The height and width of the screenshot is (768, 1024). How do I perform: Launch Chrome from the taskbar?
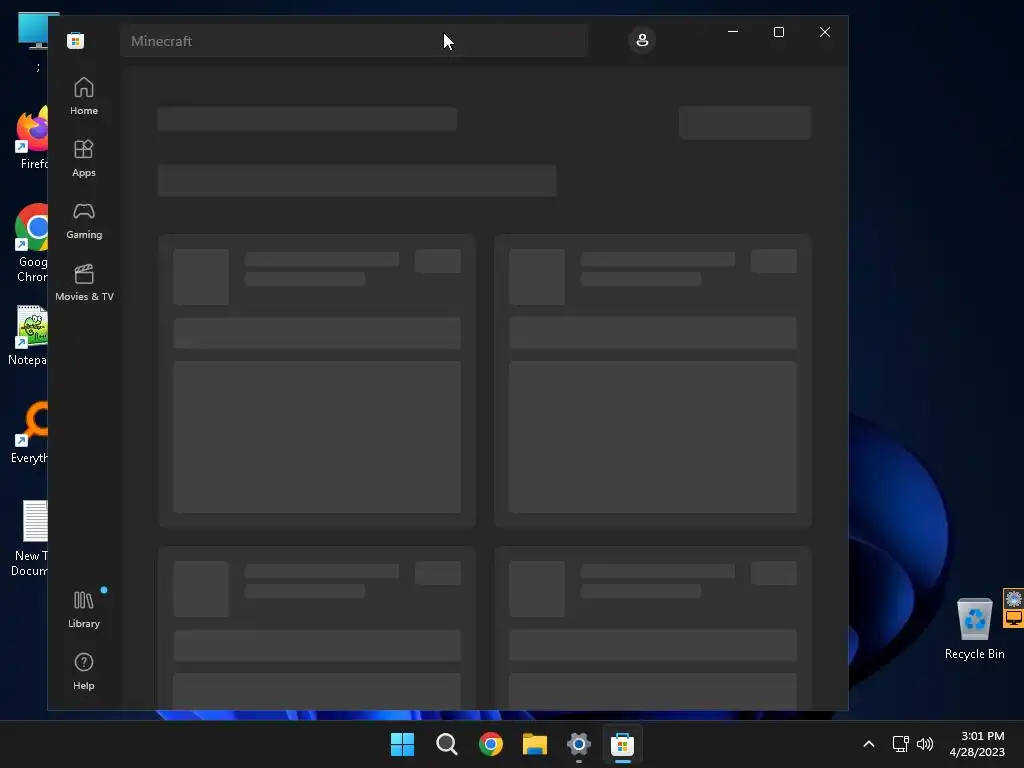pos(490,744)
